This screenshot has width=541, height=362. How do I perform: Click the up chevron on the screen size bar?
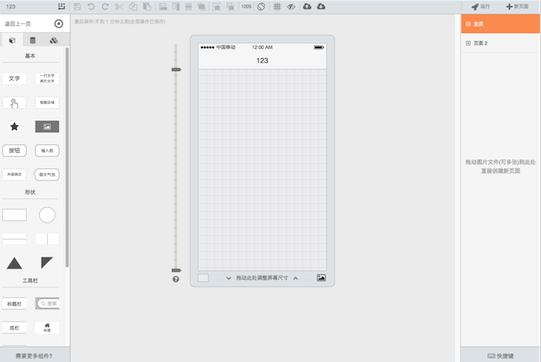pos(296,278)
